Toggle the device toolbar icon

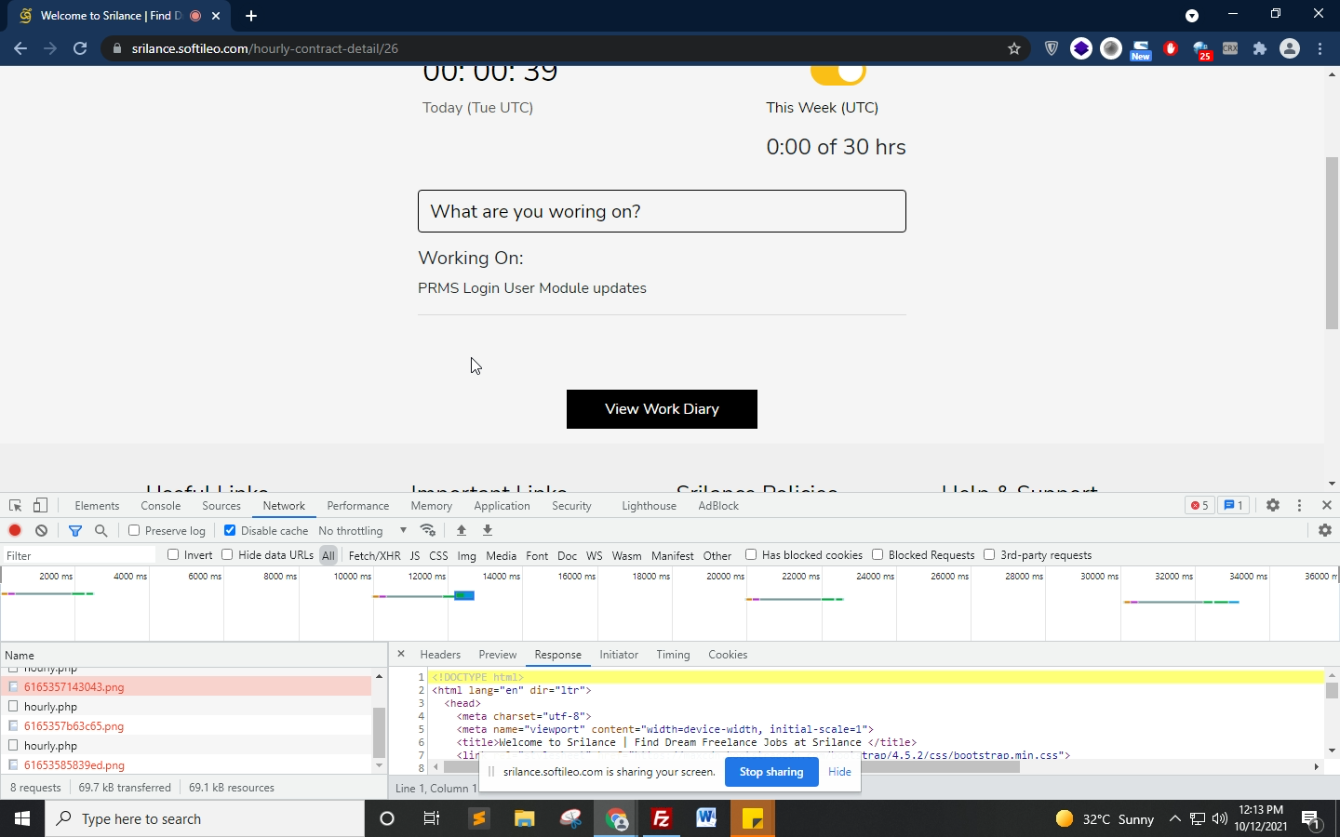[41, 506]
